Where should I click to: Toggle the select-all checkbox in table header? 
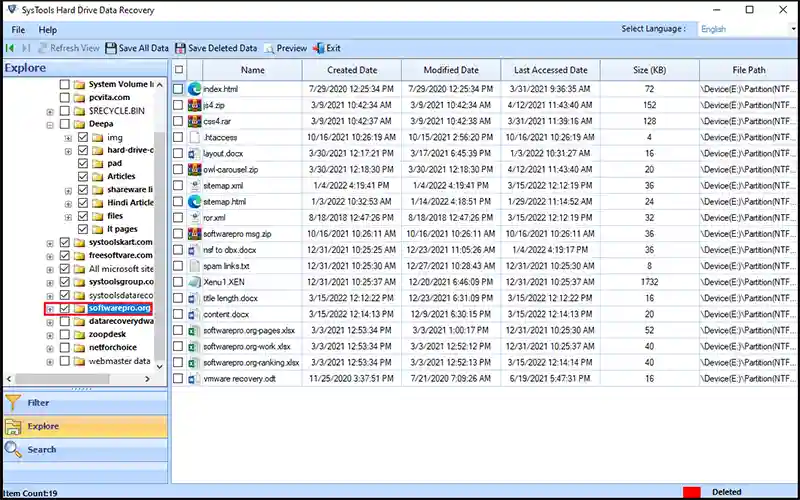point(179,70)
